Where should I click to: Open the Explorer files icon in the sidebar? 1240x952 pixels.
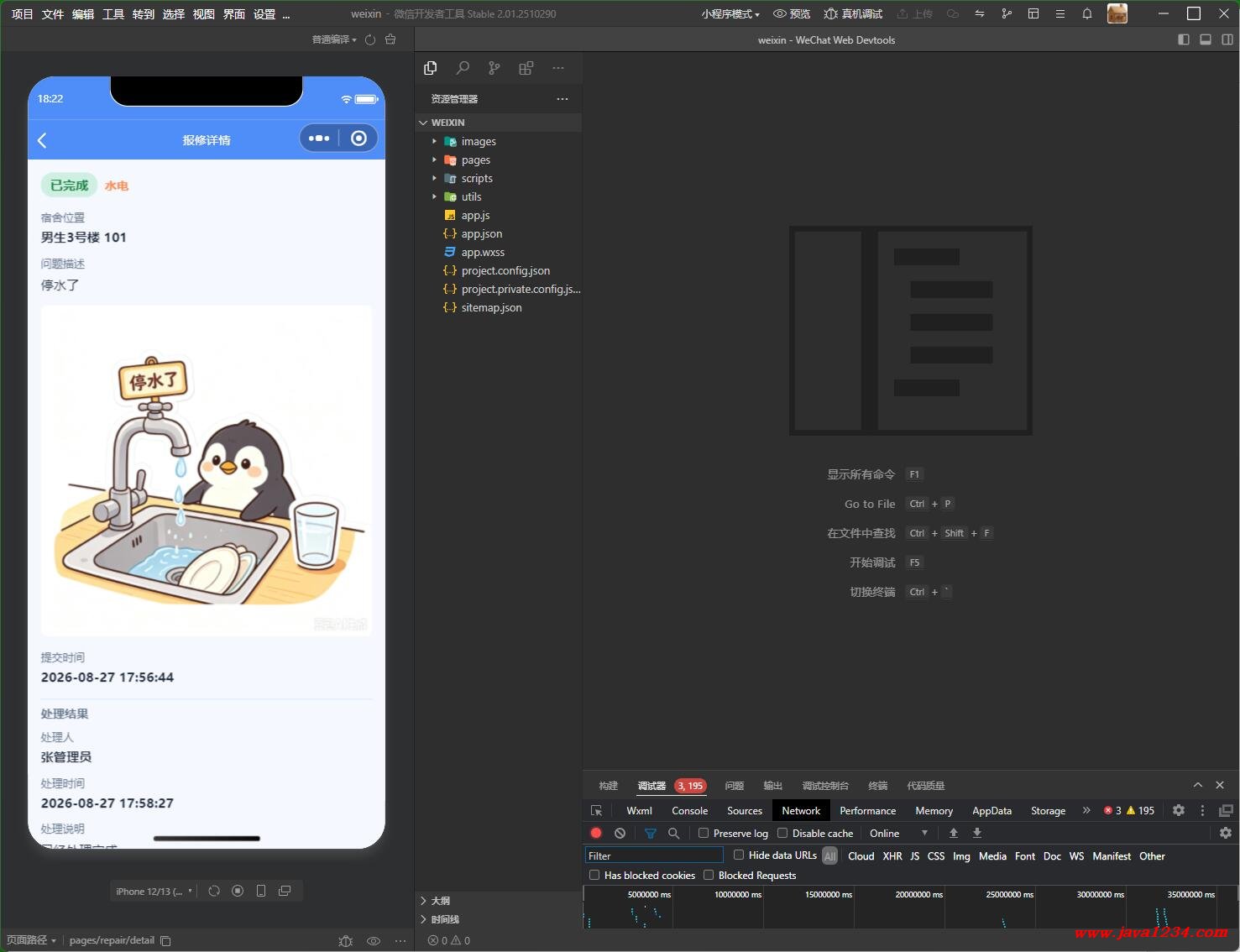[x=431, y=68]
